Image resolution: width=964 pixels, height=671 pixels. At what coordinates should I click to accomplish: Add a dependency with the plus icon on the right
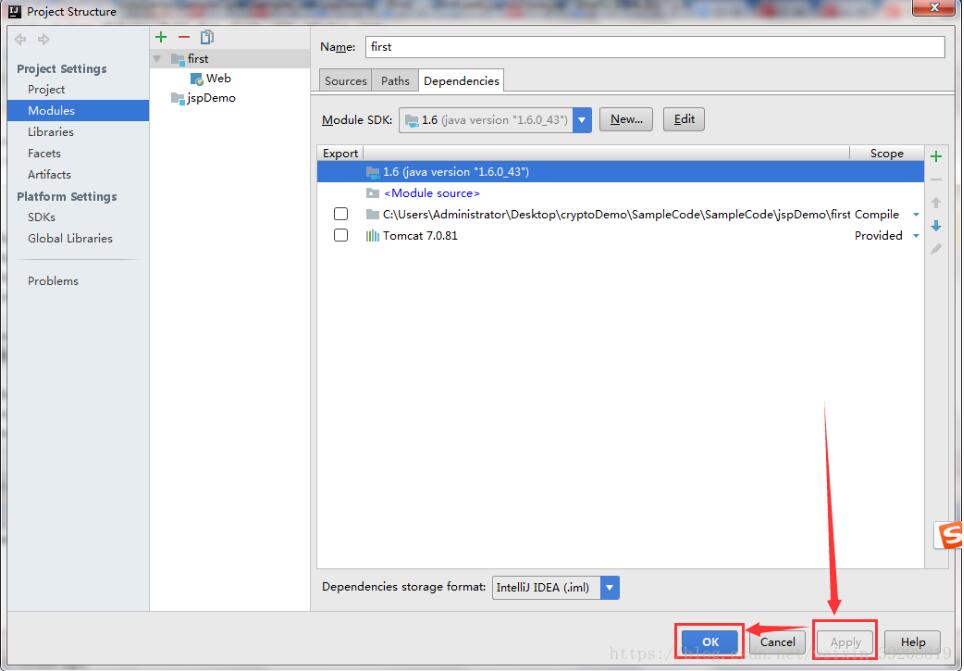tap(935, 156)
